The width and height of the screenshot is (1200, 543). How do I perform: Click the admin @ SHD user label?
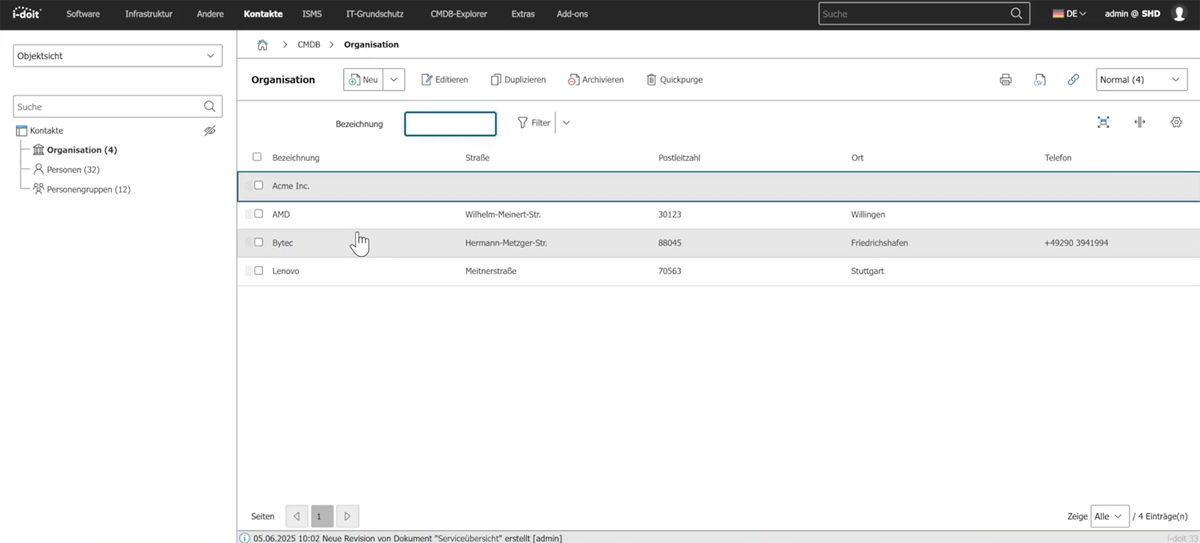[x=1132, y=14]
